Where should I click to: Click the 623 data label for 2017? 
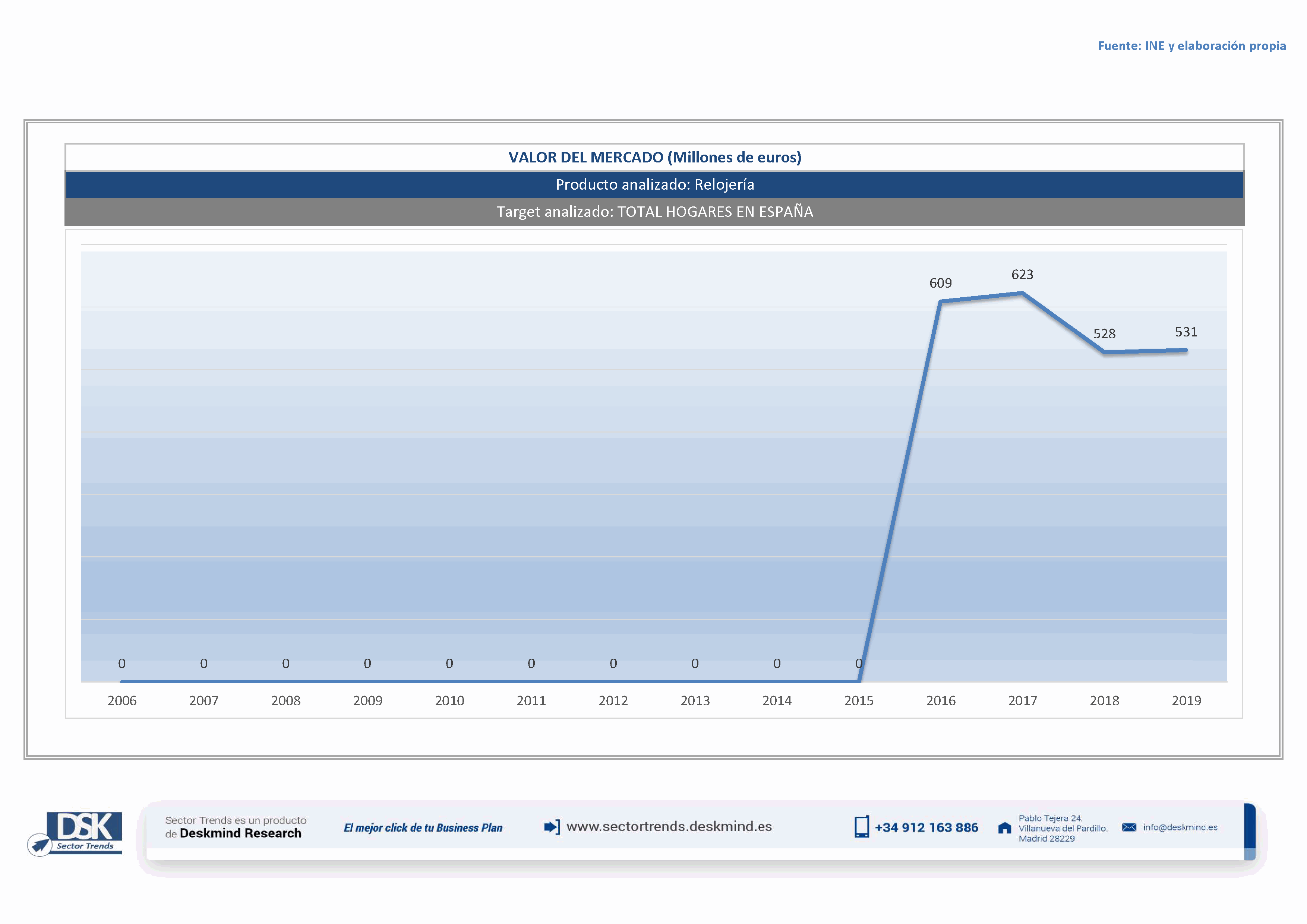point(1022,275)
